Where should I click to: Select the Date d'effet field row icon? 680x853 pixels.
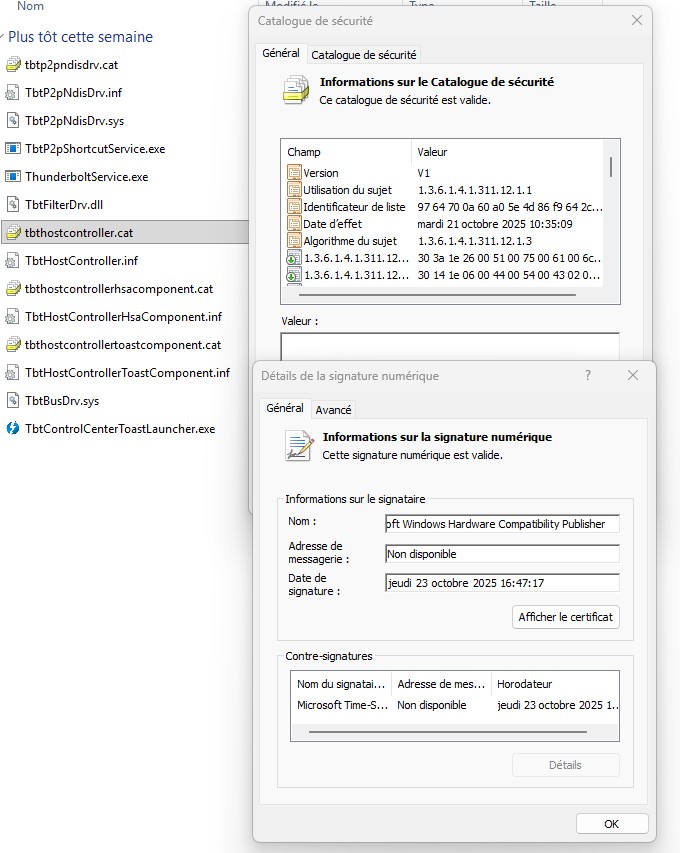click(294, 224)
